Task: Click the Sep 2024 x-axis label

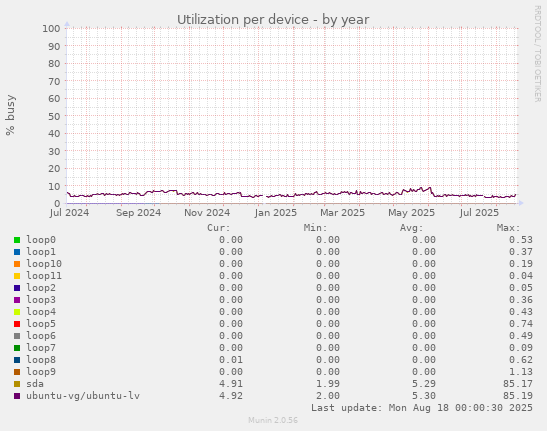Action: [x=138, y=213]
